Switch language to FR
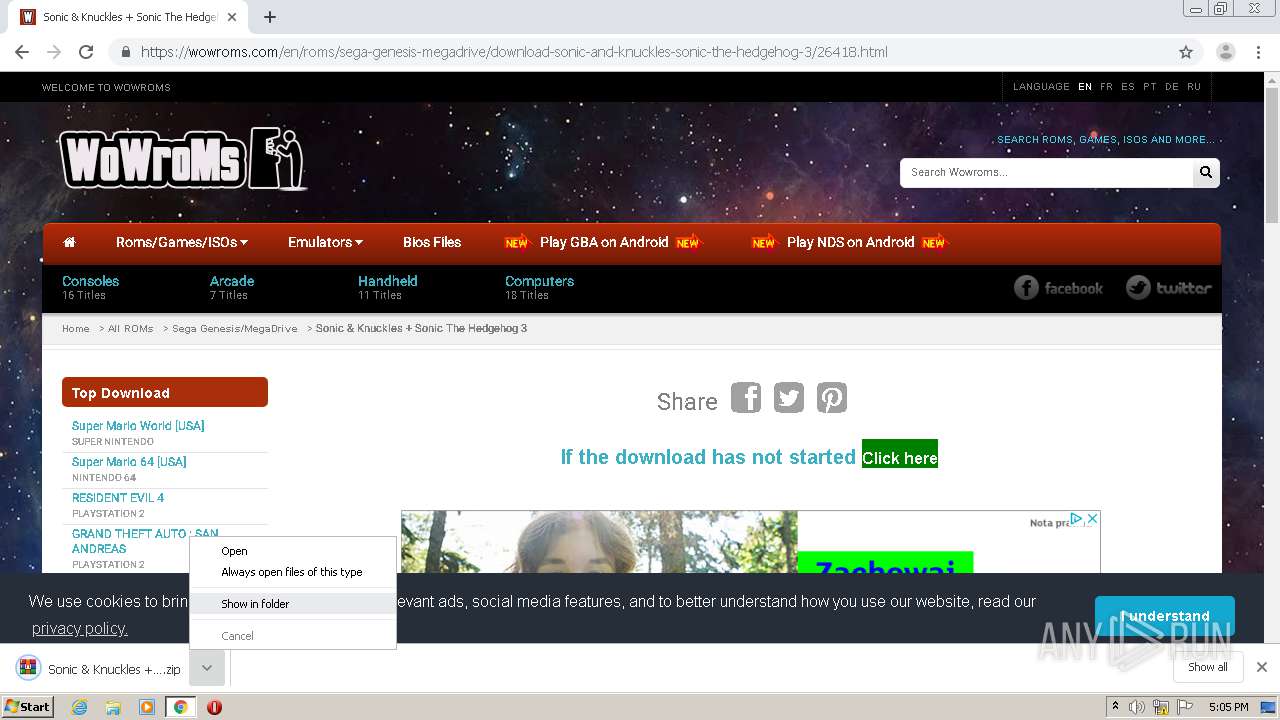This screenshot has height=720, width=1280. (x=1106, y=87)
